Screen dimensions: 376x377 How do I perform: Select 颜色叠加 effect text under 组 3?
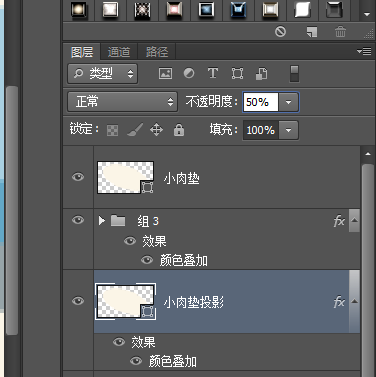point(184,260)
